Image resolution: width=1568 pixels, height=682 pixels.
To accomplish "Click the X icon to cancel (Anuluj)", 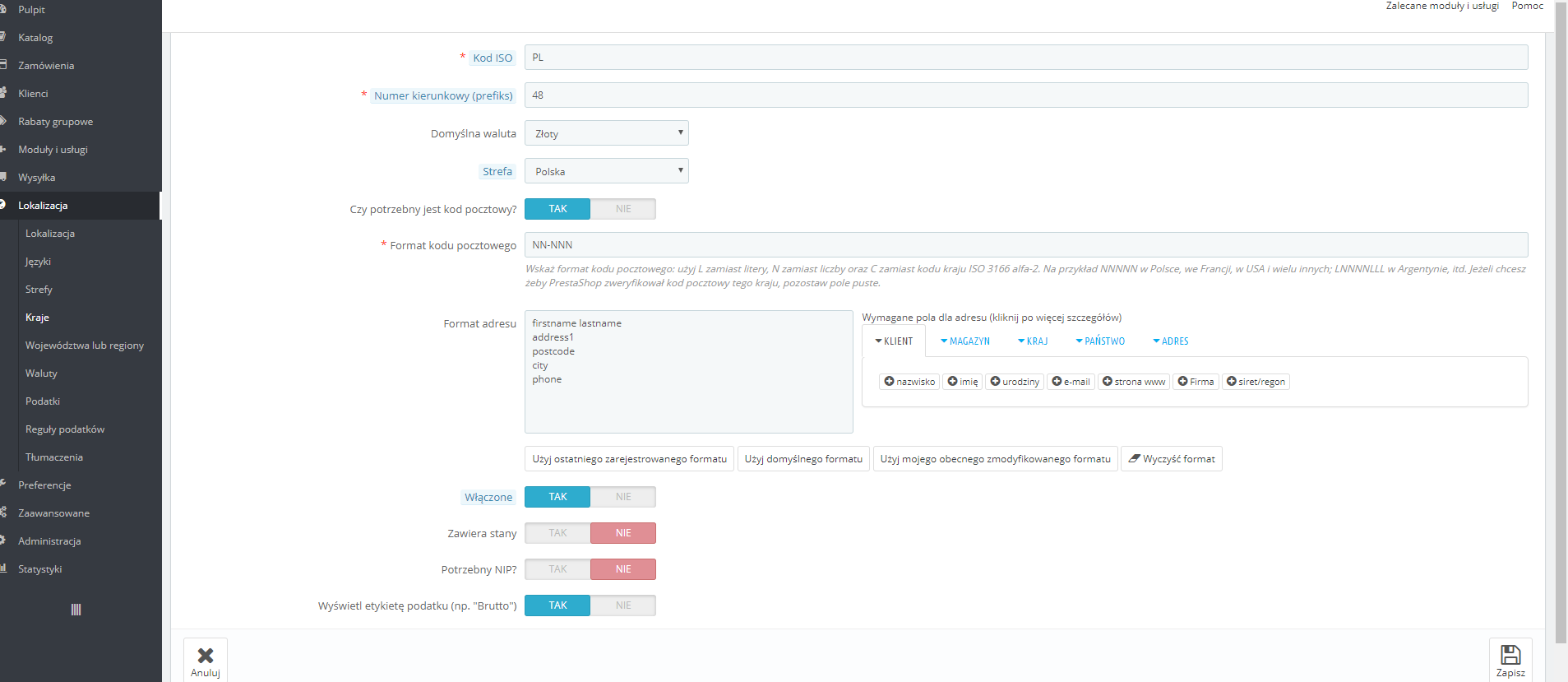I will pyautogui.click(x=206, y=655).
